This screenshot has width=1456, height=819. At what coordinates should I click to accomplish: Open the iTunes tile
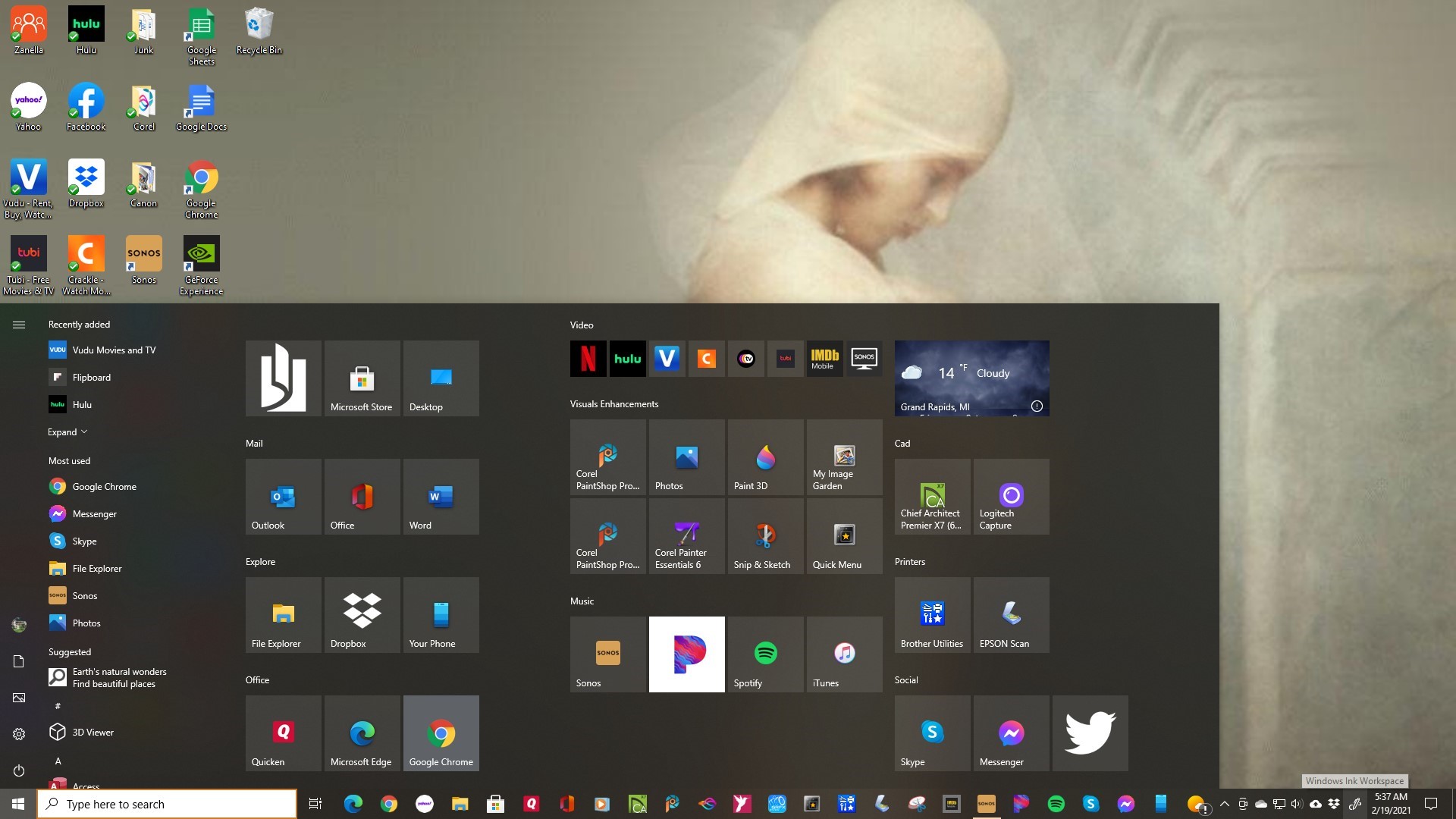coord(844,654)
